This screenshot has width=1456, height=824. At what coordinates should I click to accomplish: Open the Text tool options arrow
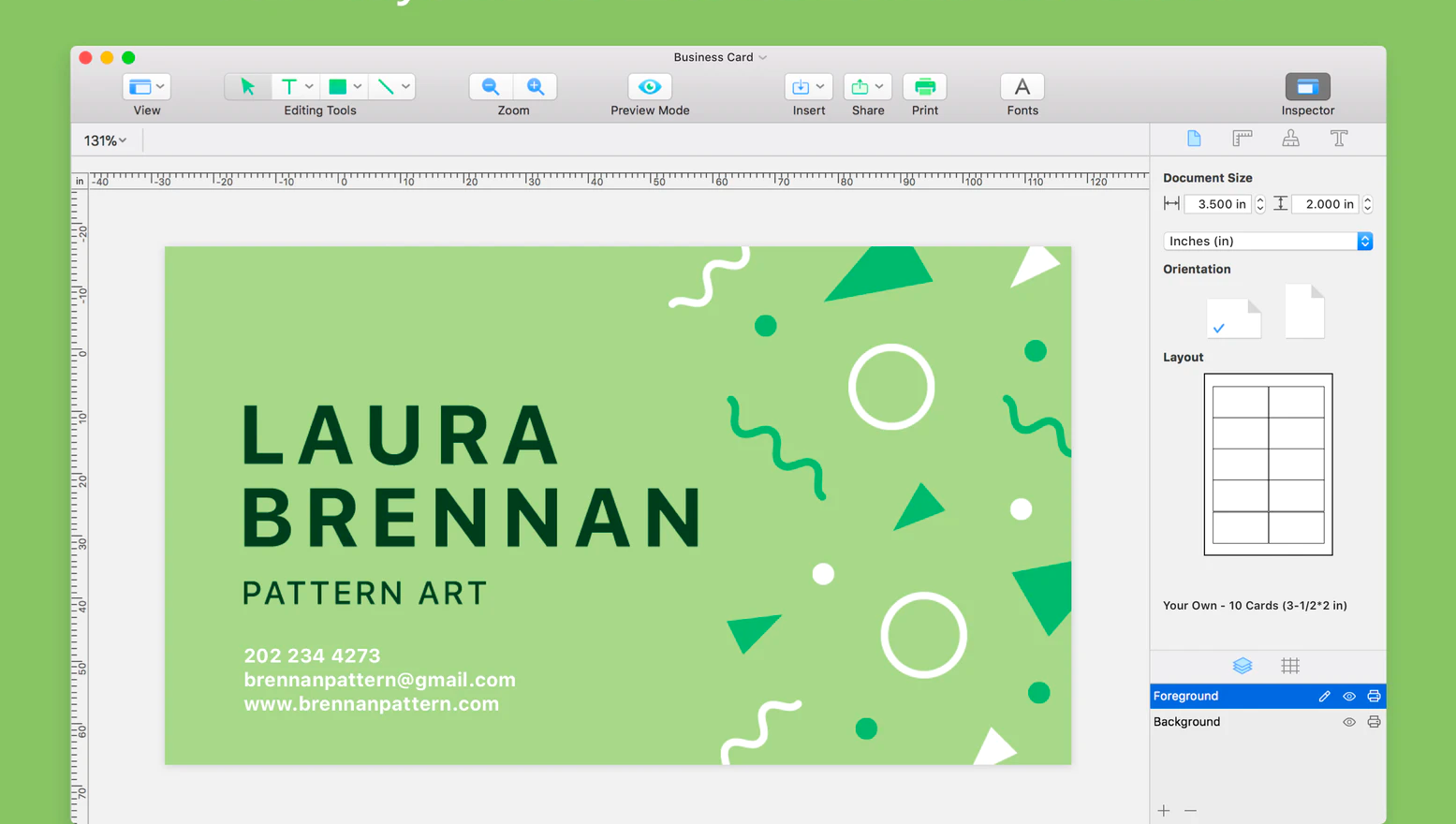pos(309,86)
